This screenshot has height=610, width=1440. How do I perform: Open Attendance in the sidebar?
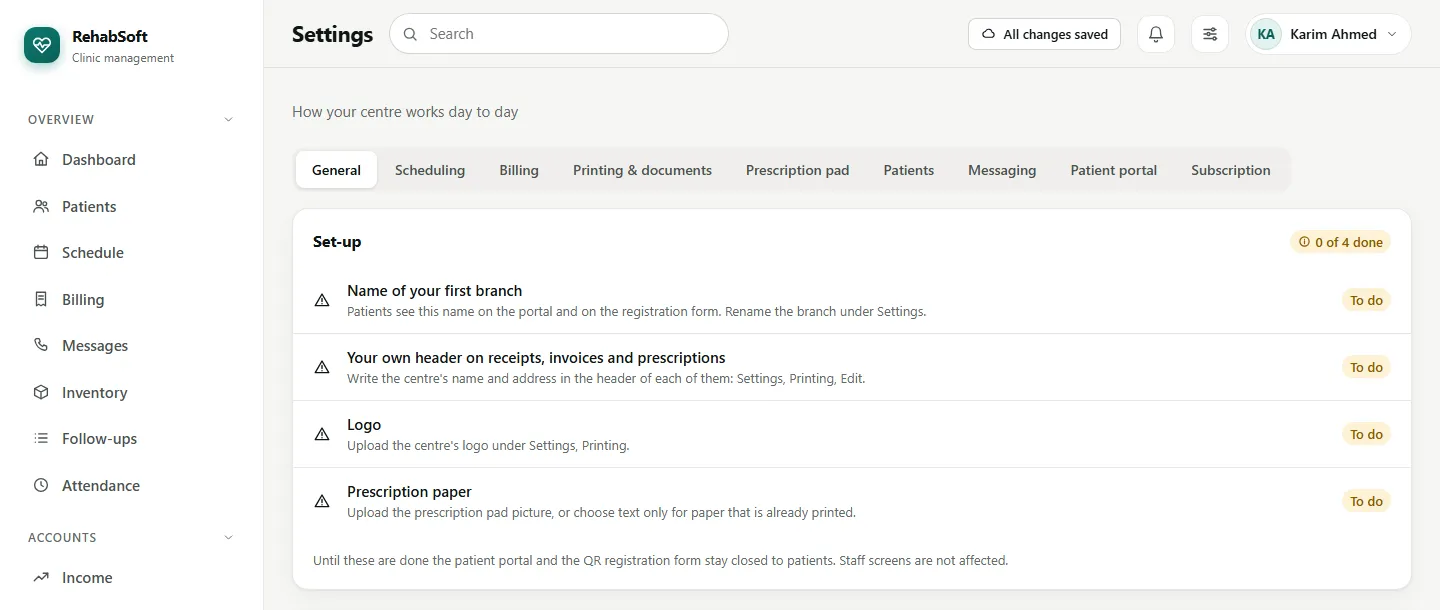click(x=132, y=485)
